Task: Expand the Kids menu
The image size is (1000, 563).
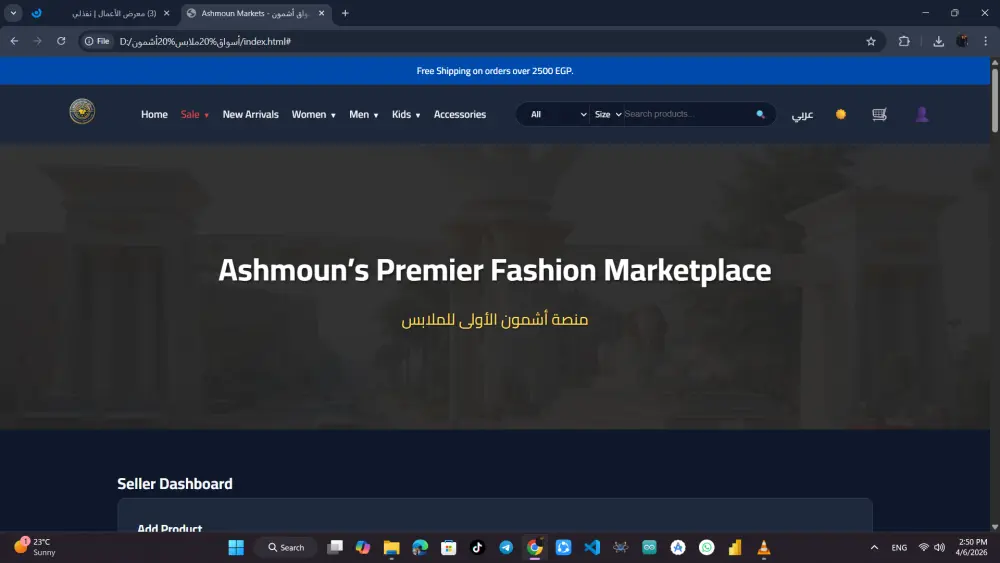Action: click(406, 115)
